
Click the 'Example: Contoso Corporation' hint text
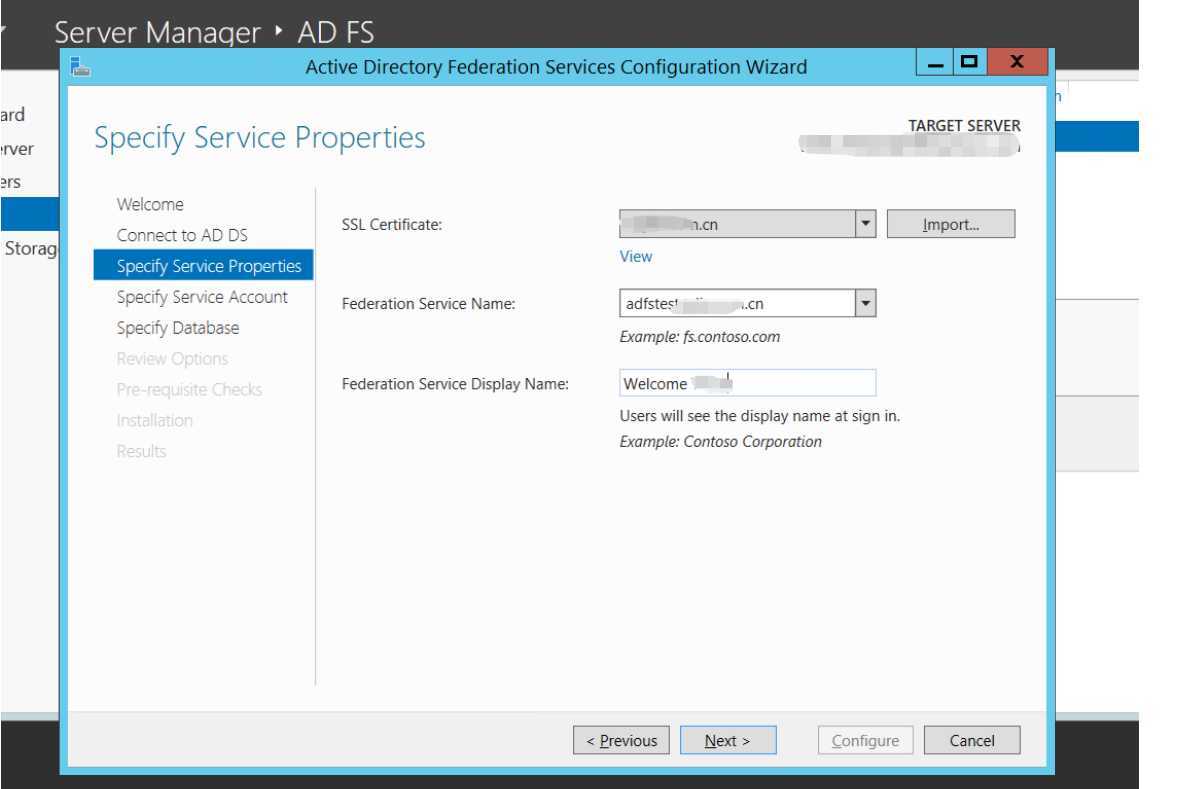click(x=721, y=441)
